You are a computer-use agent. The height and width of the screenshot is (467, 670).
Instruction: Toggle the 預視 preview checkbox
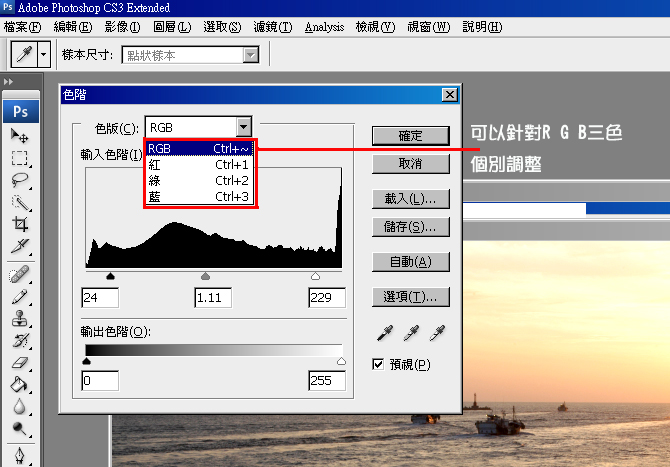(378, 364)
